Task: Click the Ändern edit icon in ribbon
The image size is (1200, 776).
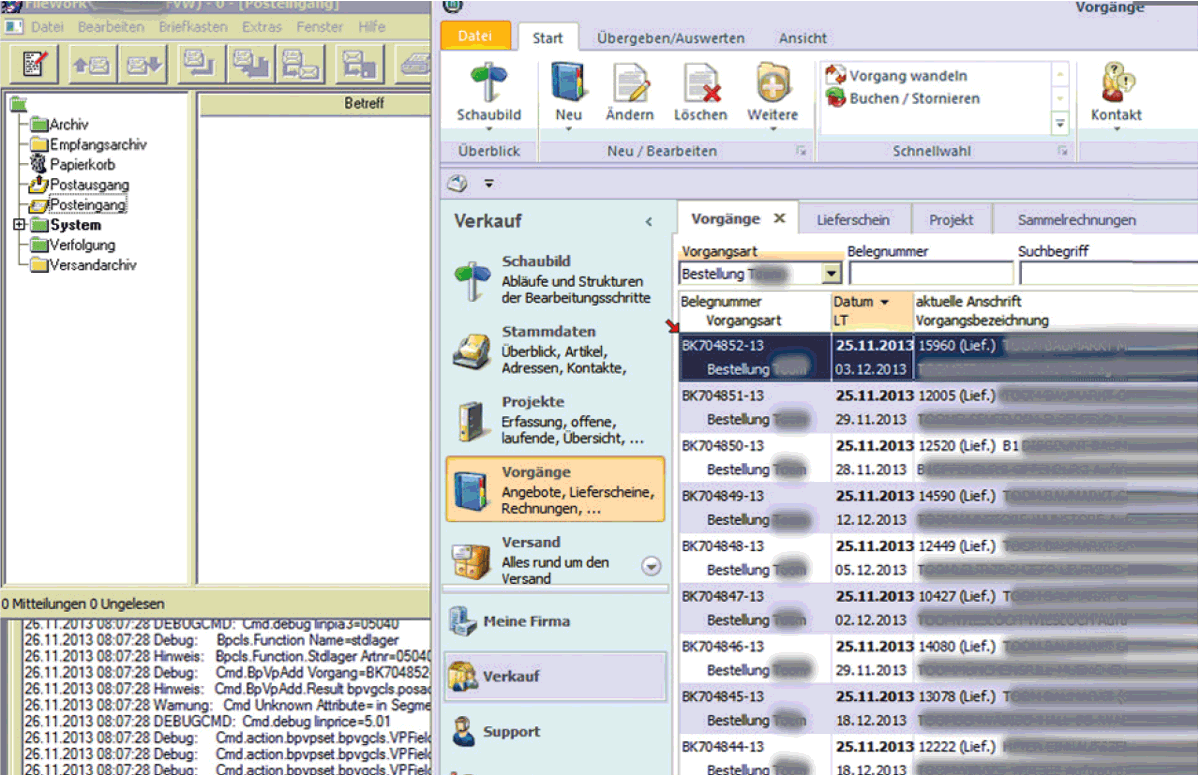Action: pyautogui.click(x=630, y=94)
